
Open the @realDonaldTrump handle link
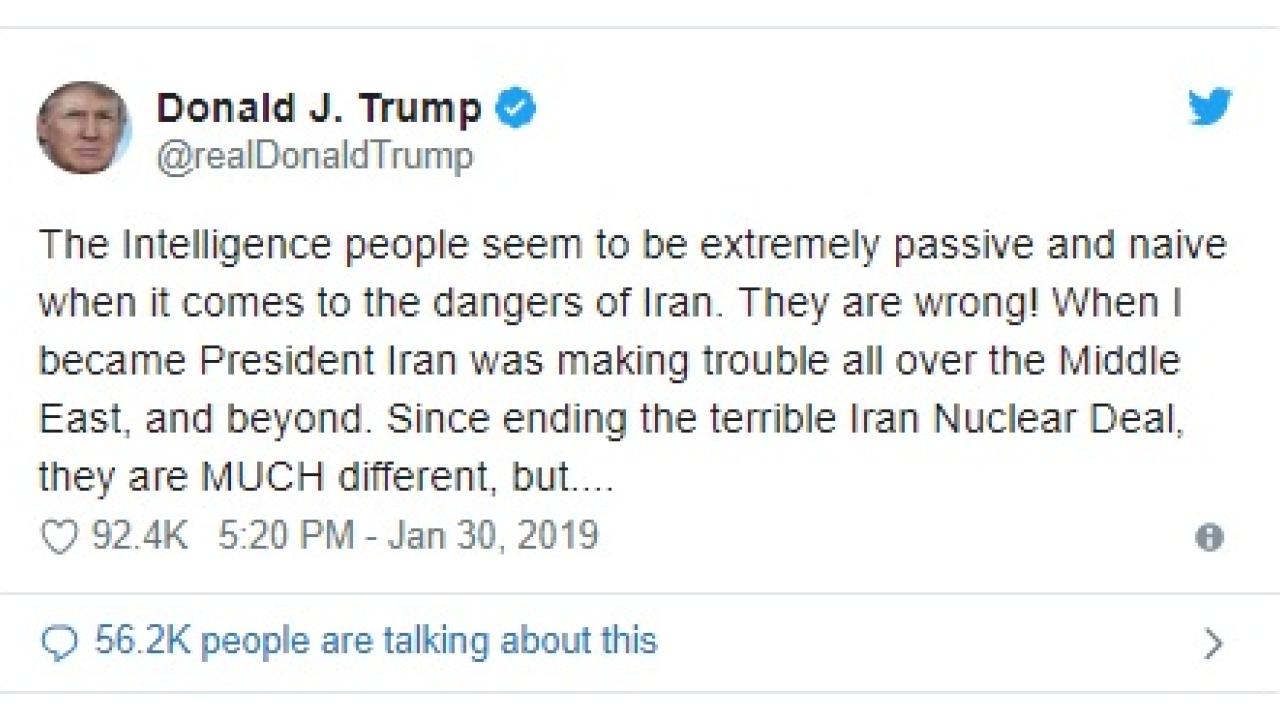click(x=314, y=157)
